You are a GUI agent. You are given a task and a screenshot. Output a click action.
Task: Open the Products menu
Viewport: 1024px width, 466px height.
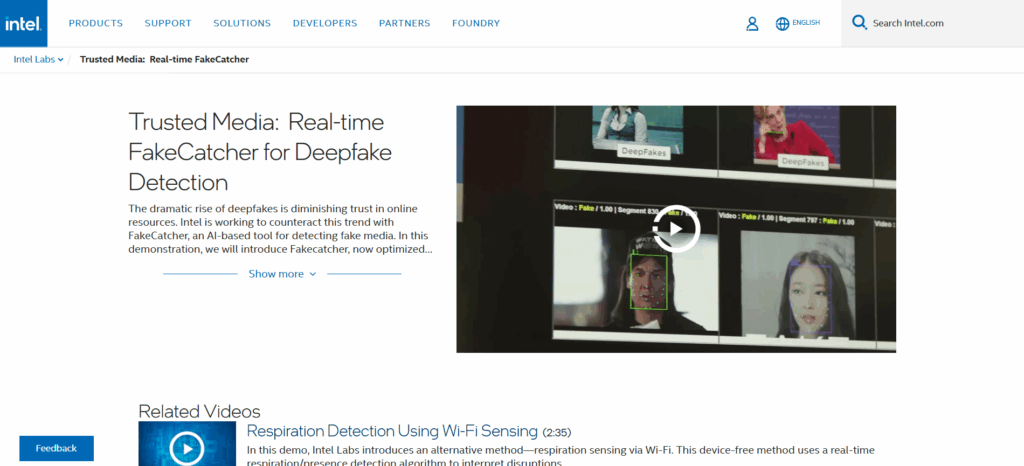pyautogui.click(x=96, y=23)
